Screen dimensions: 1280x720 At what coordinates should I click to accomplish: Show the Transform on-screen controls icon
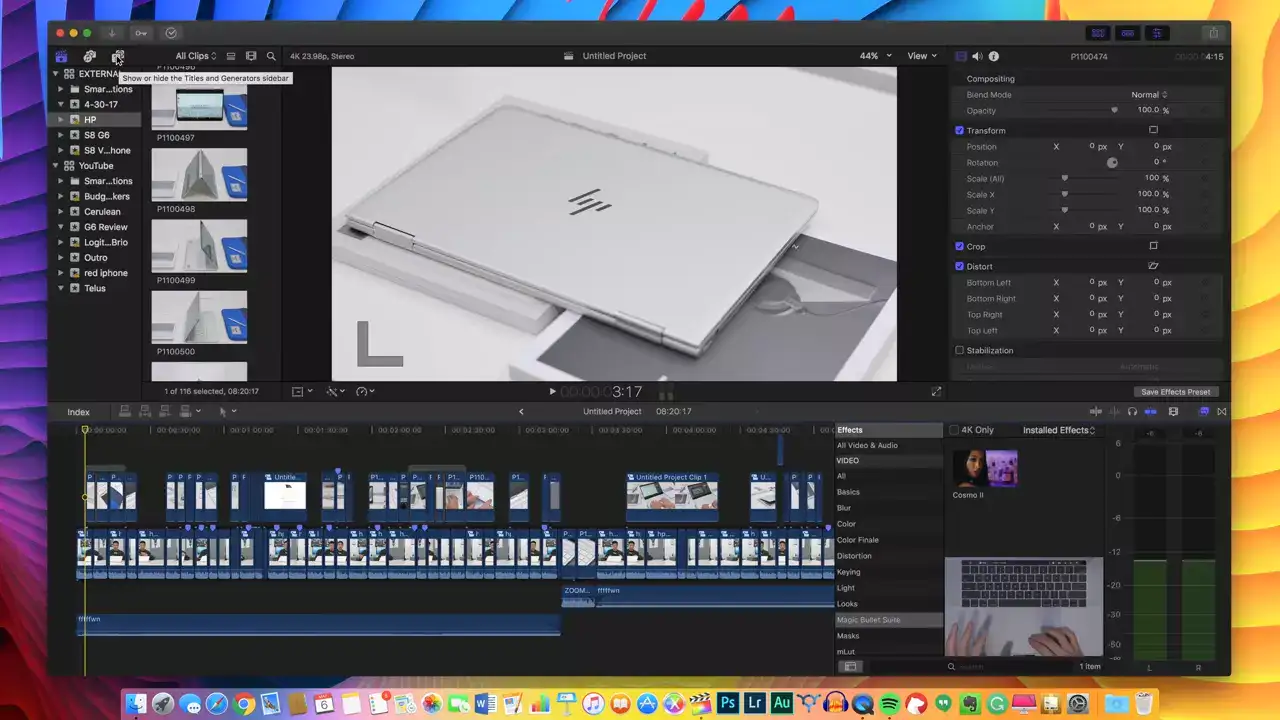tap(1153, 130)
